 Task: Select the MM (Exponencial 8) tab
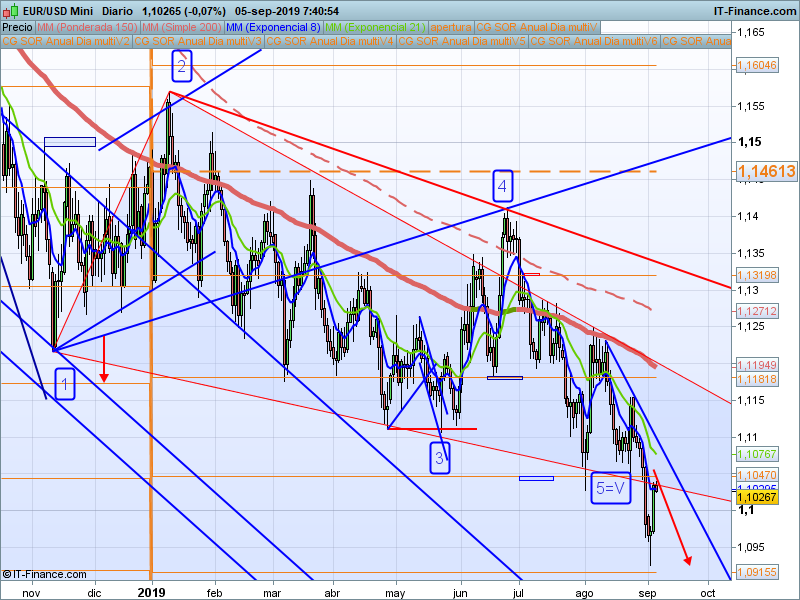[x=273, y=27]
